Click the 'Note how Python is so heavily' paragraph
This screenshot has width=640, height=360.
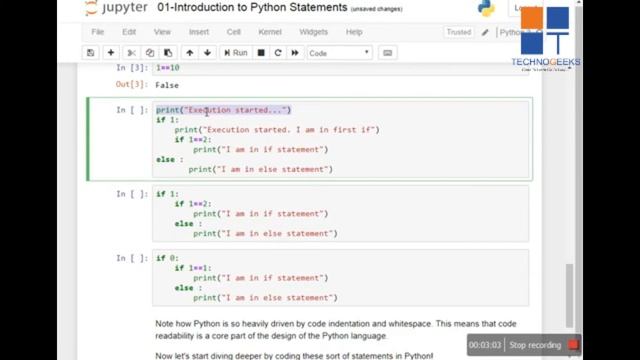336,330
